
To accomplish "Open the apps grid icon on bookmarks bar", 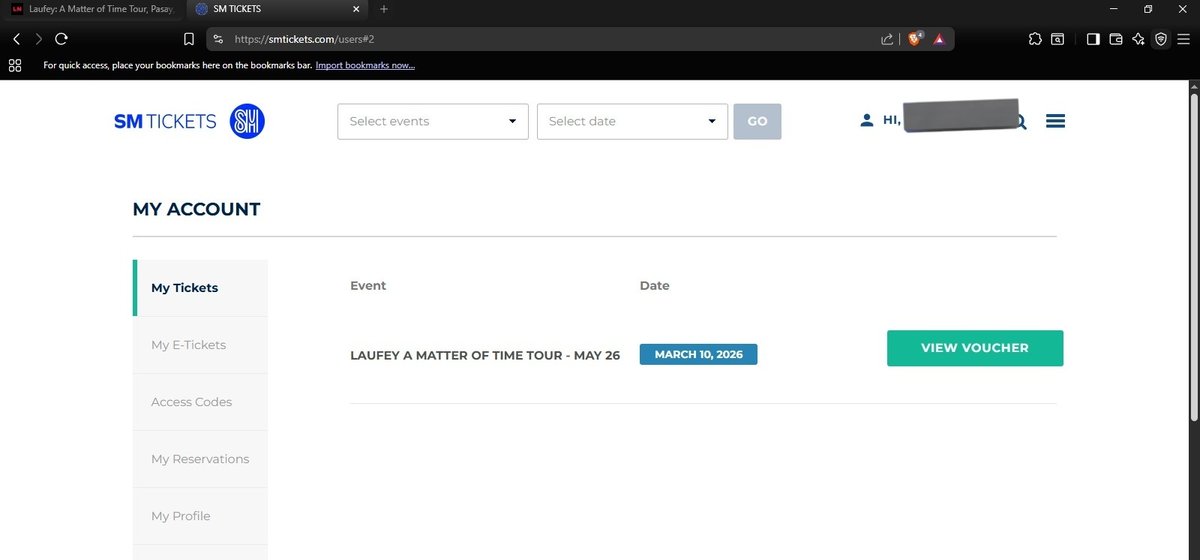I will click(x=15, y=65).
